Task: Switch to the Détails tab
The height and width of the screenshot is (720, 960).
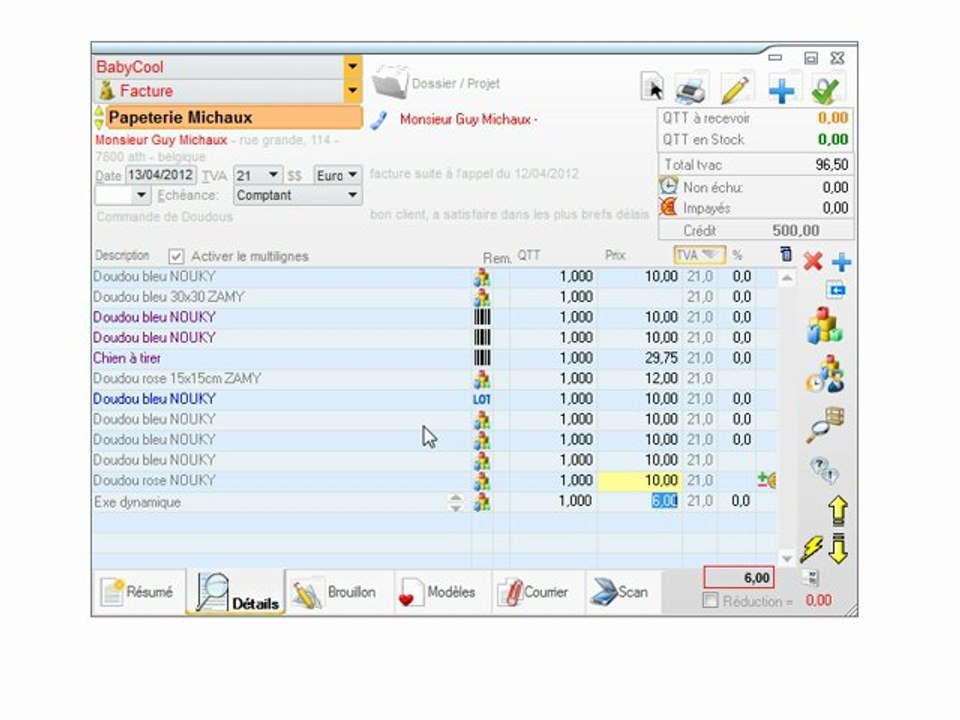Action: coord(236,593)
